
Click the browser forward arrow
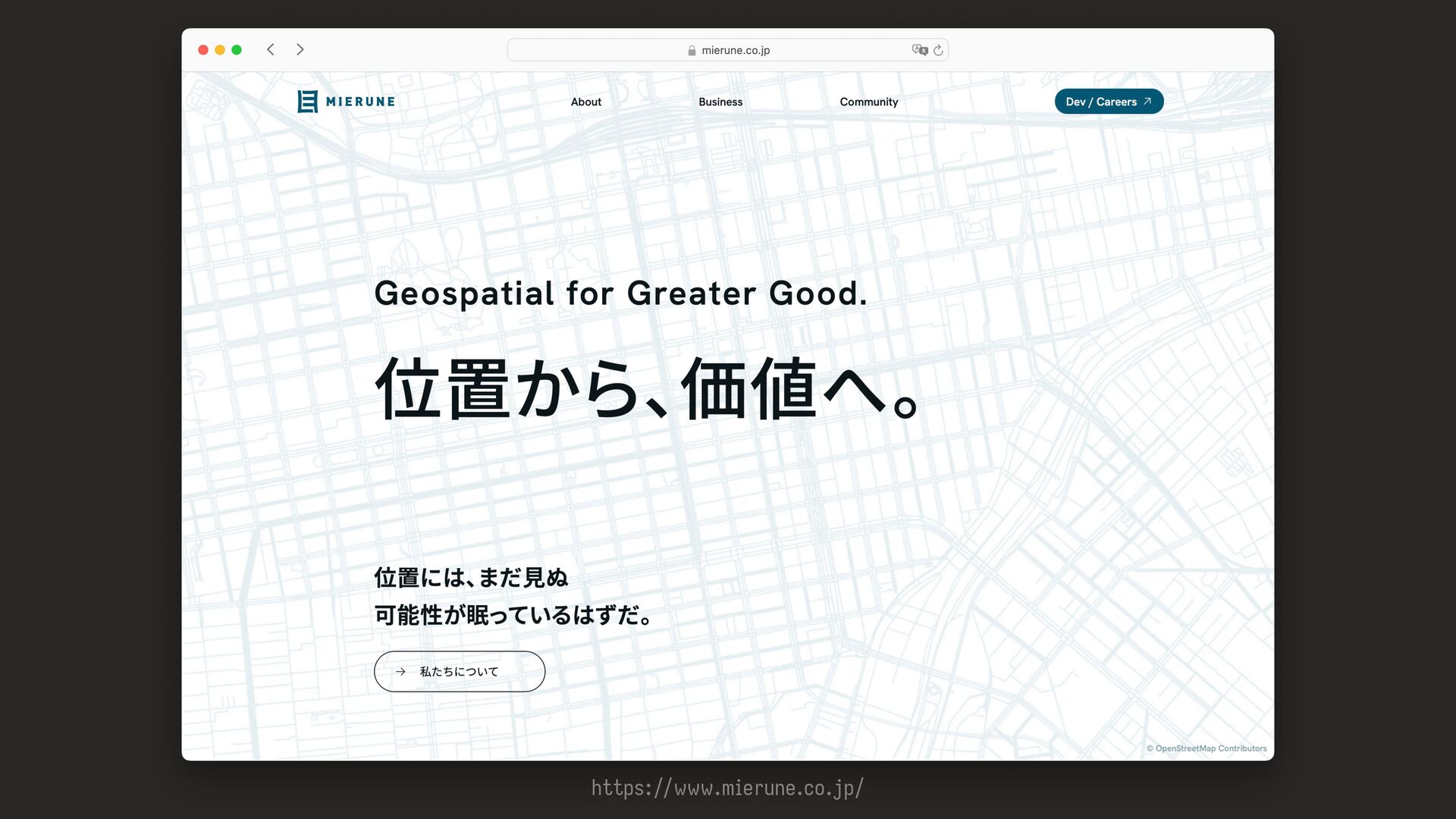(300, 50)
